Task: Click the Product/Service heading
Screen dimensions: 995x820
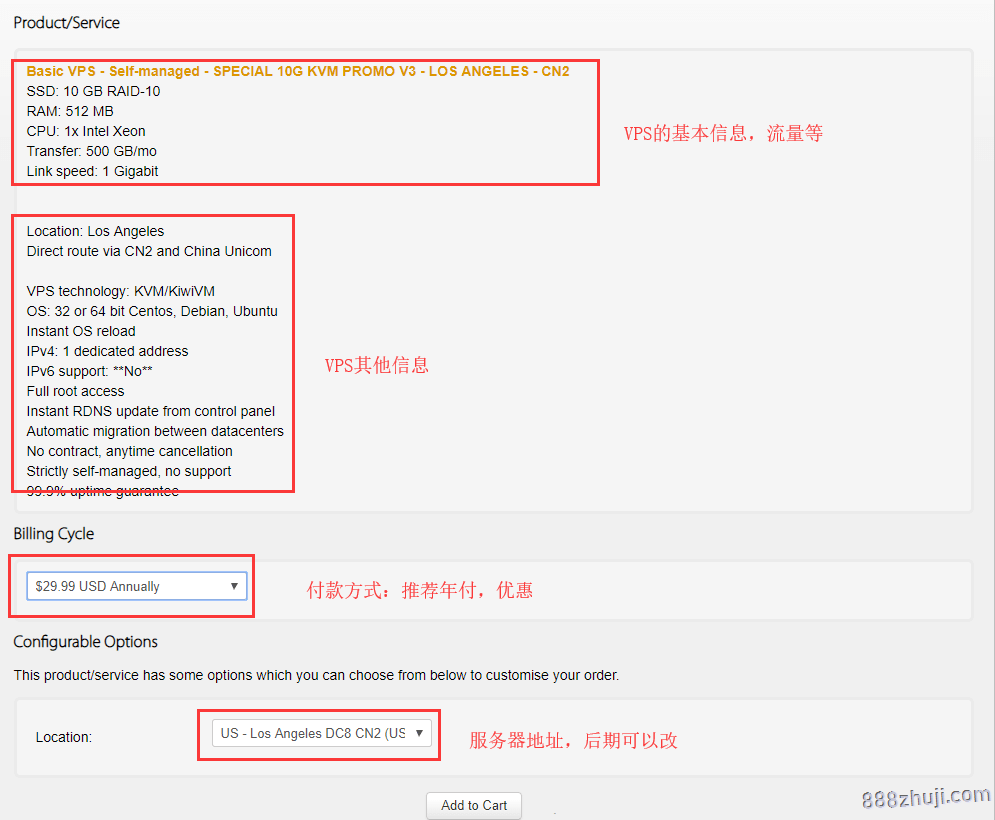Action: click(x=67, y=22)
